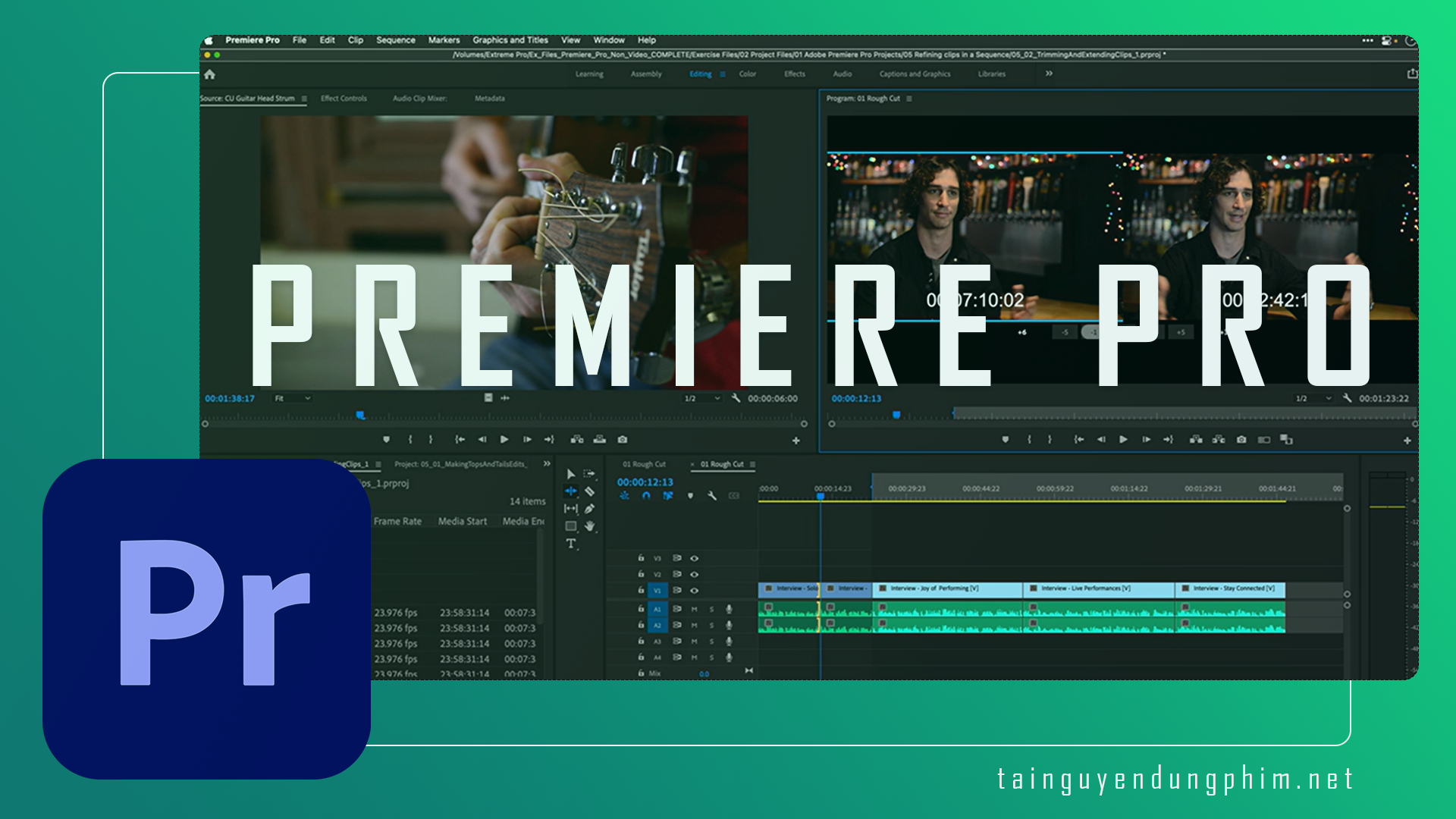Move the Program monitor playhead

[896, 415]
